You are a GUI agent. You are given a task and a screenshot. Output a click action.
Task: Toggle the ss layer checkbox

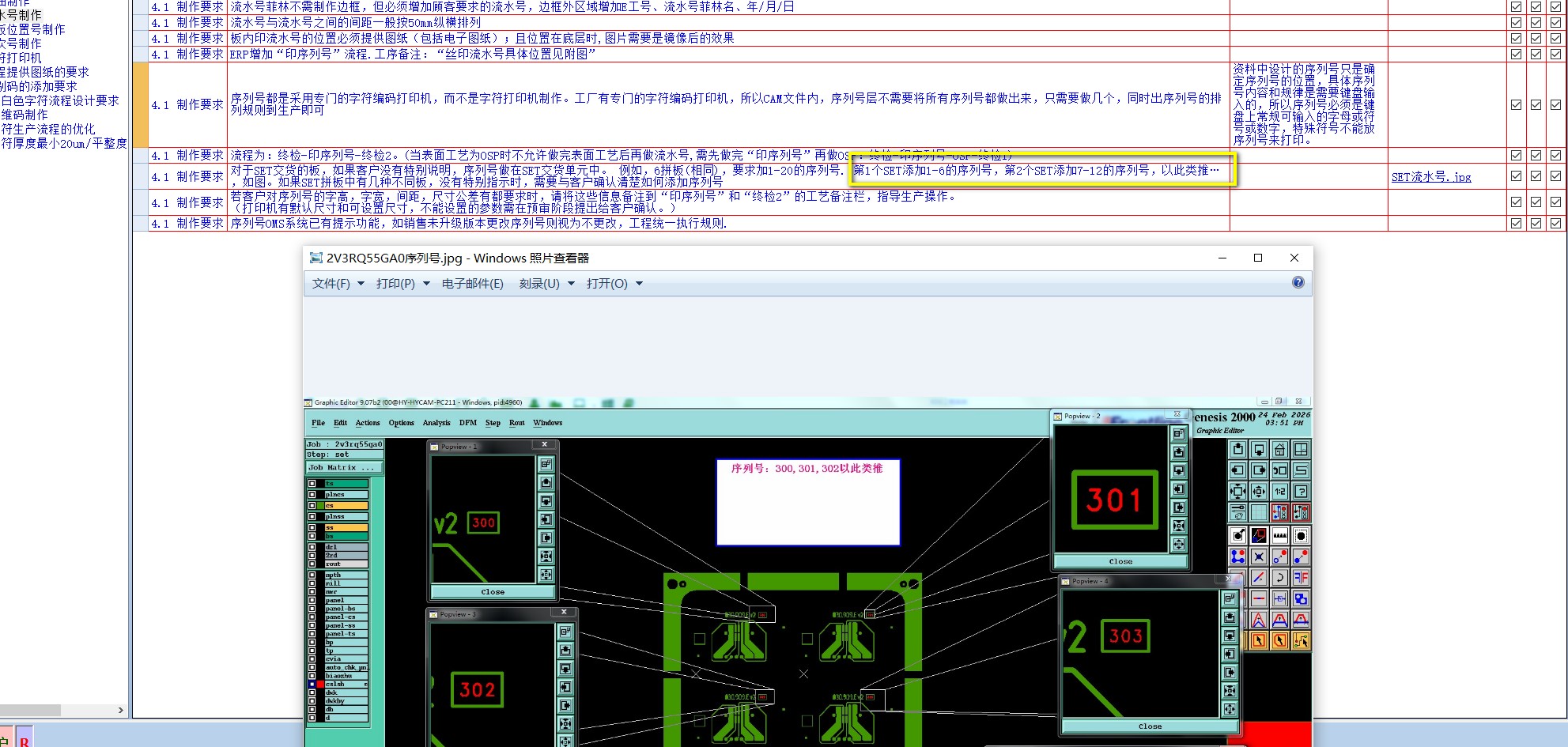[x=312, y=527]
